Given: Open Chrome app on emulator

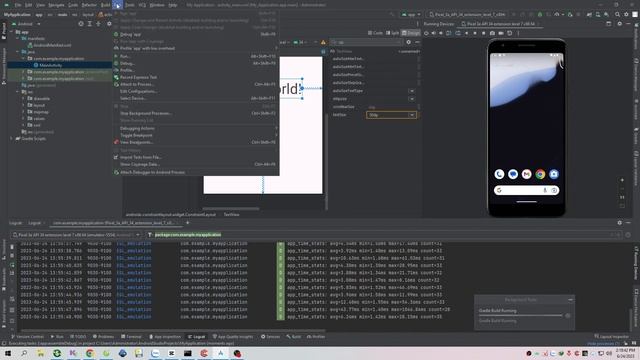Looking at the screenshot, I should click(540, 174).
